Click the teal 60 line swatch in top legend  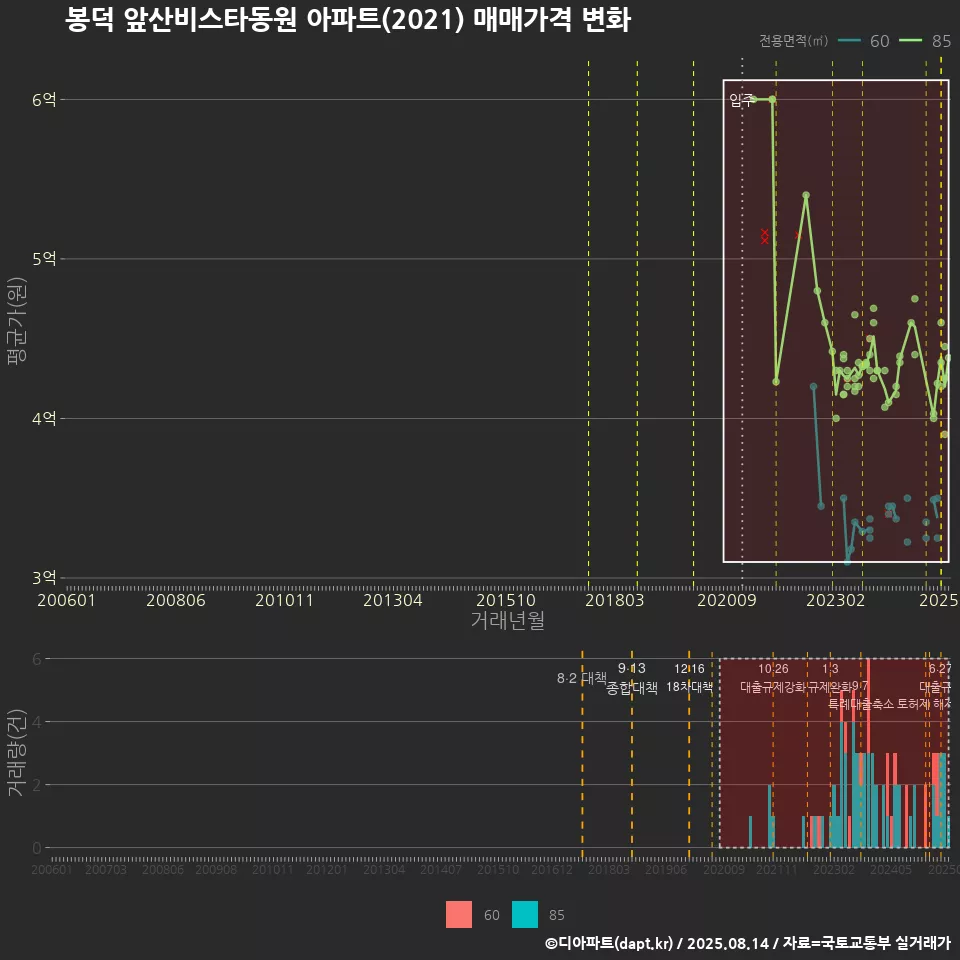(849, 41)
